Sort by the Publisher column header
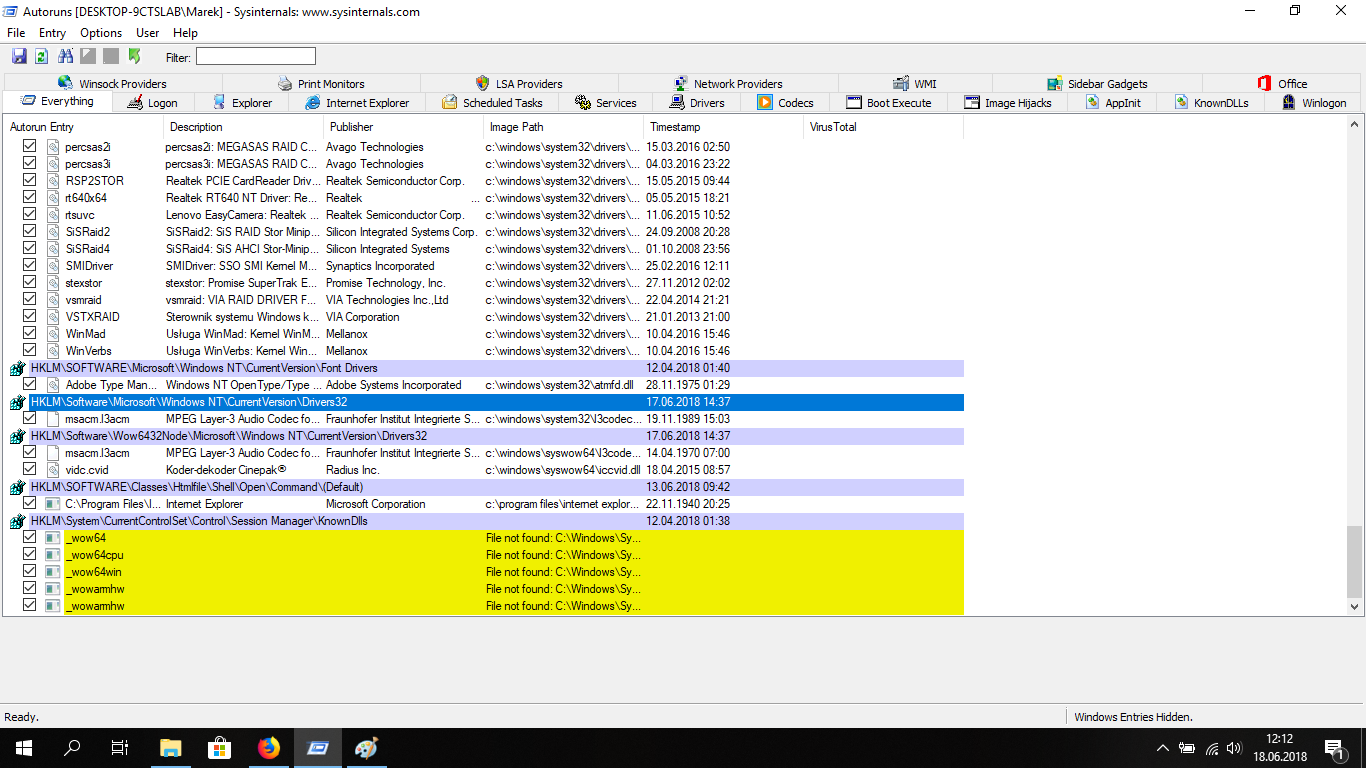This screenshot has height=768, width=1366. (x=403, y=127)
